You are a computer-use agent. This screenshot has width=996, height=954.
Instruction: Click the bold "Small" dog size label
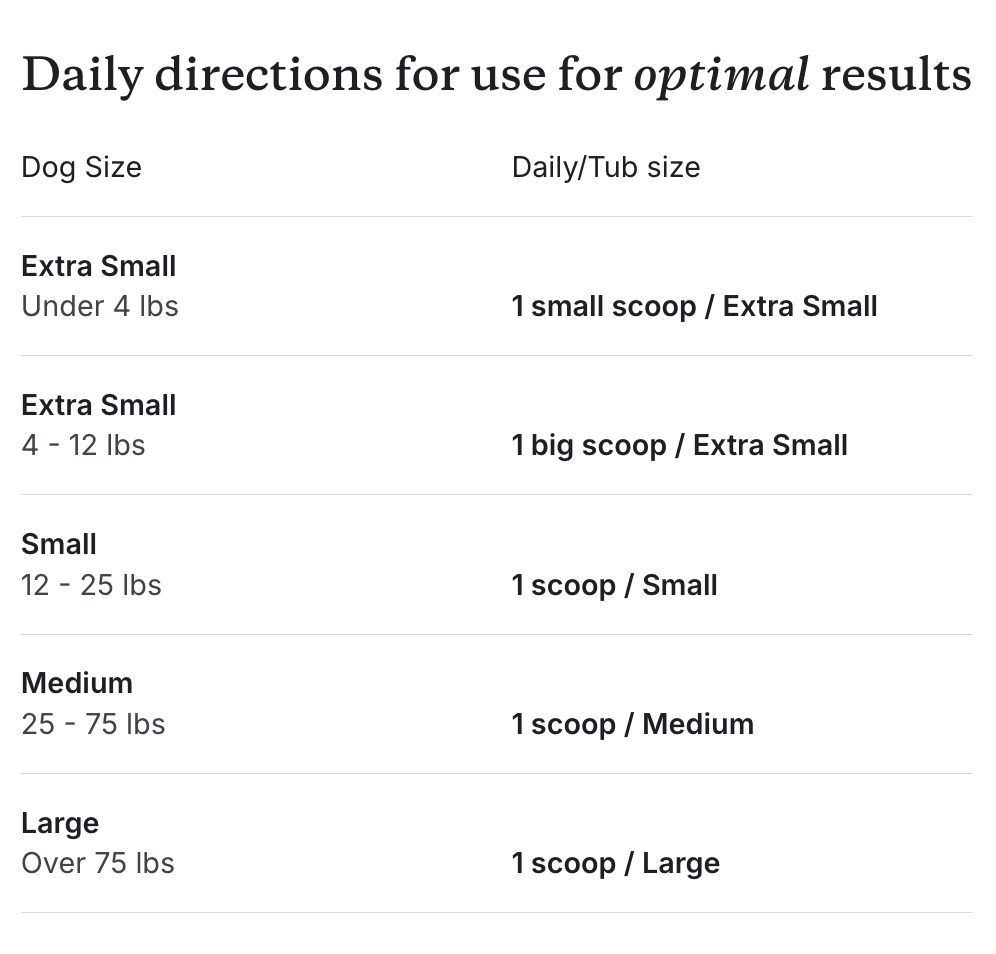tap(59, 544)
